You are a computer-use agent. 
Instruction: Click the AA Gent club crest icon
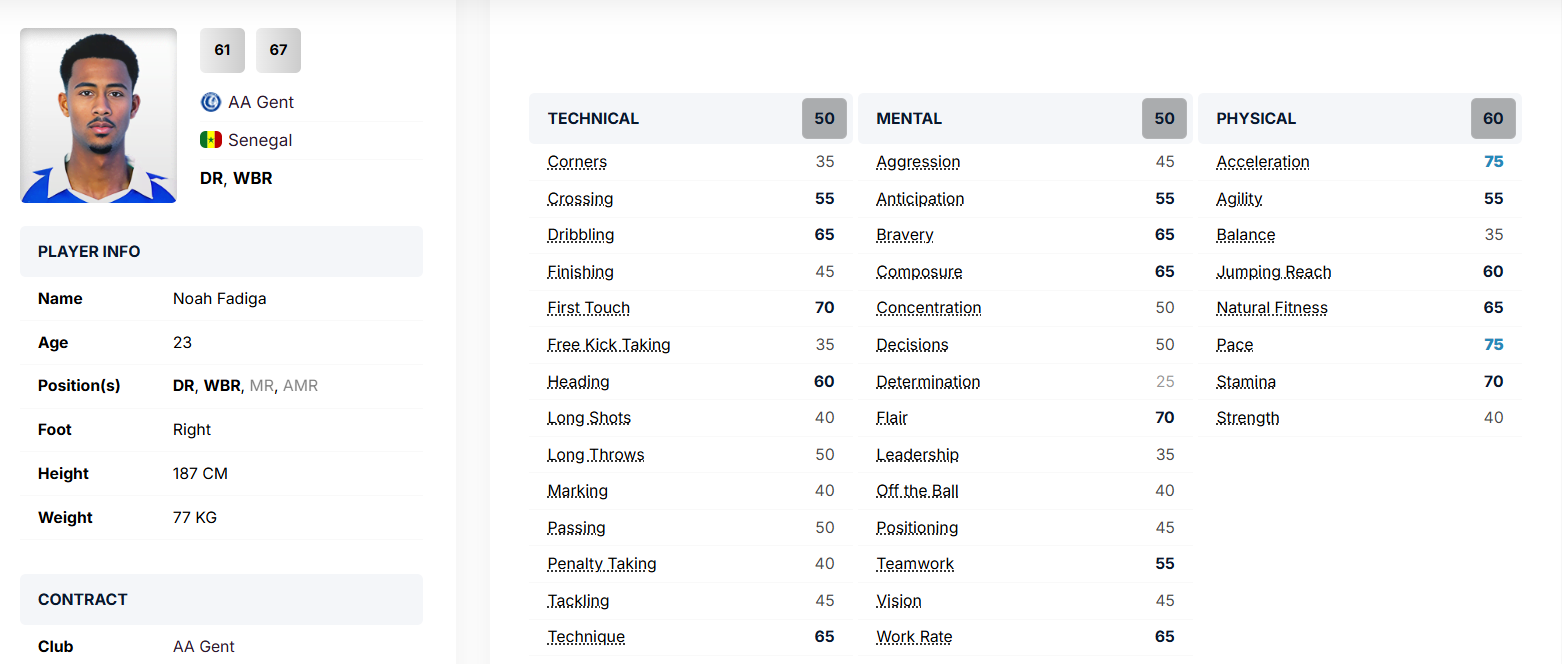click(x=211, y=102)
